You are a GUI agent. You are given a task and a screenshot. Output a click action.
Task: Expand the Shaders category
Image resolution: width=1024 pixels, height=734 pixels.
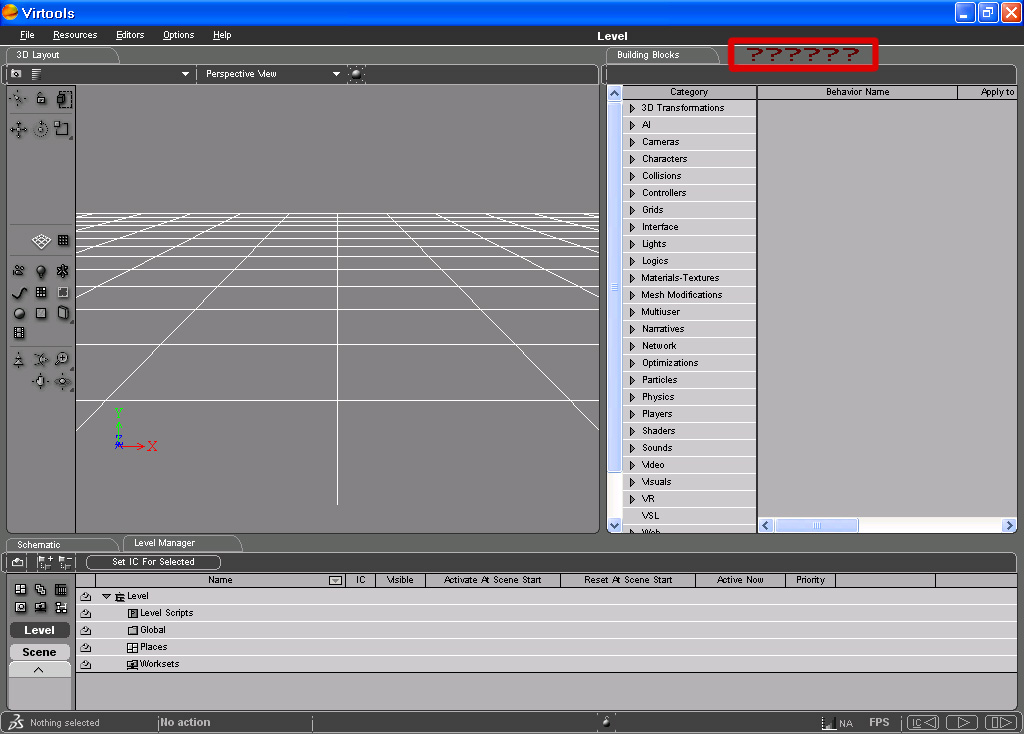[632, 430]
